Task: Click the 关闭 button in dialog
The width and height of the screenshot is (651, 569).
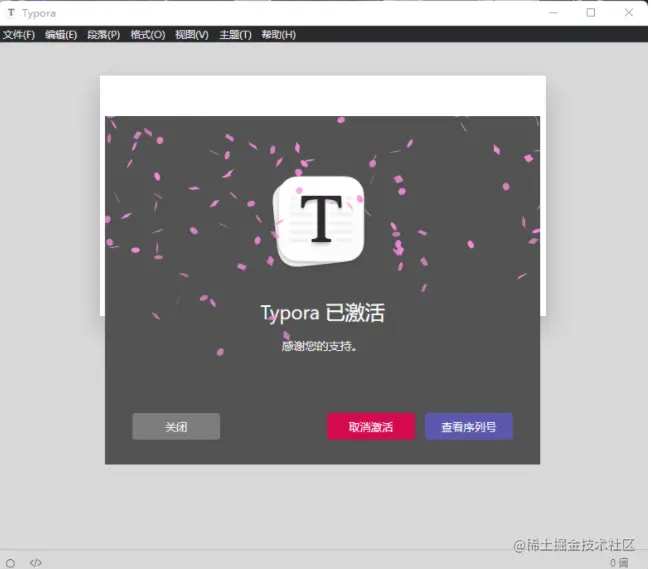Action: click(x=176, y=427)
